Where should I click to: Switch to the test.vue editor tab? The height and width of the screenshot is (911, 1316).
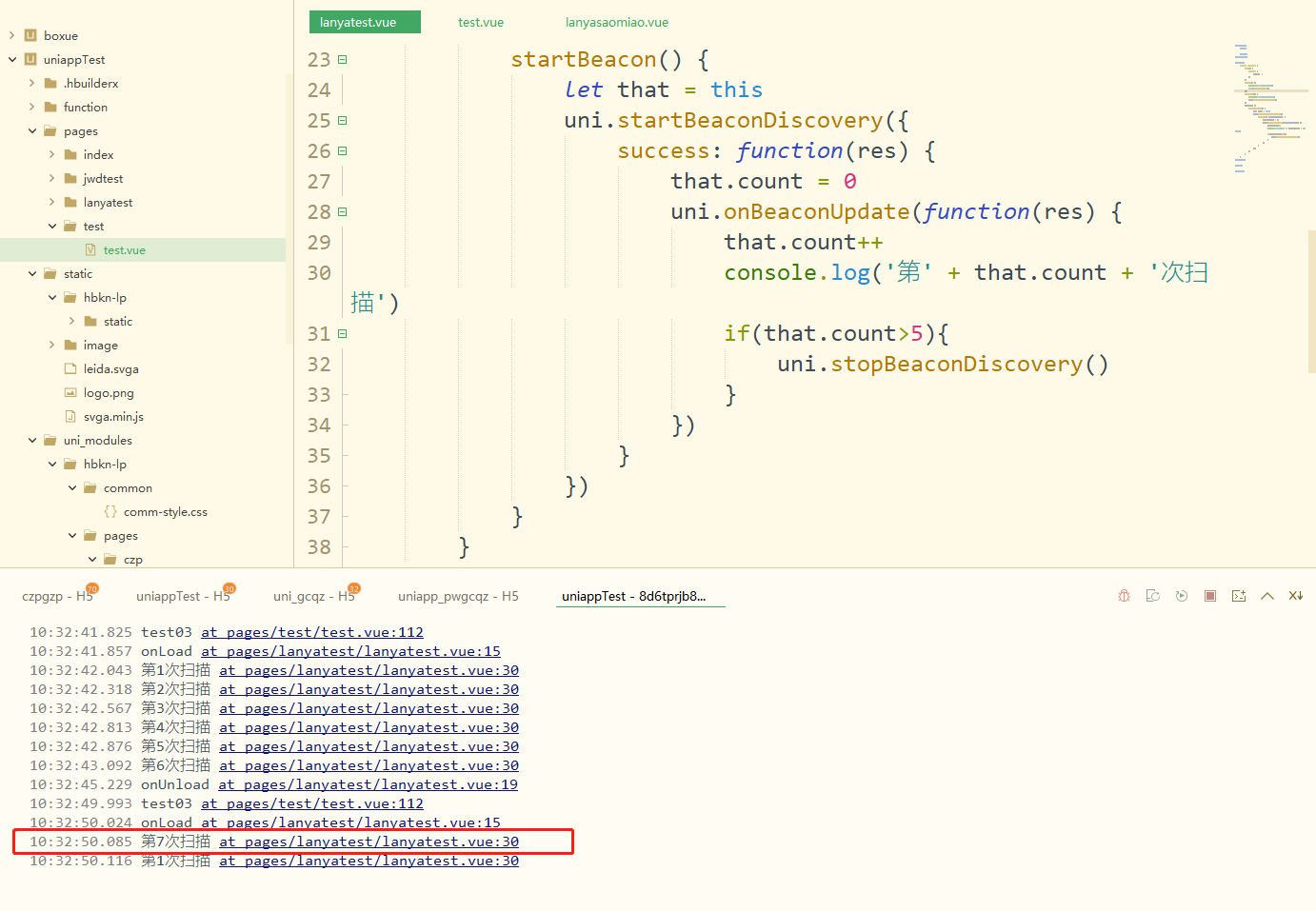481,23
